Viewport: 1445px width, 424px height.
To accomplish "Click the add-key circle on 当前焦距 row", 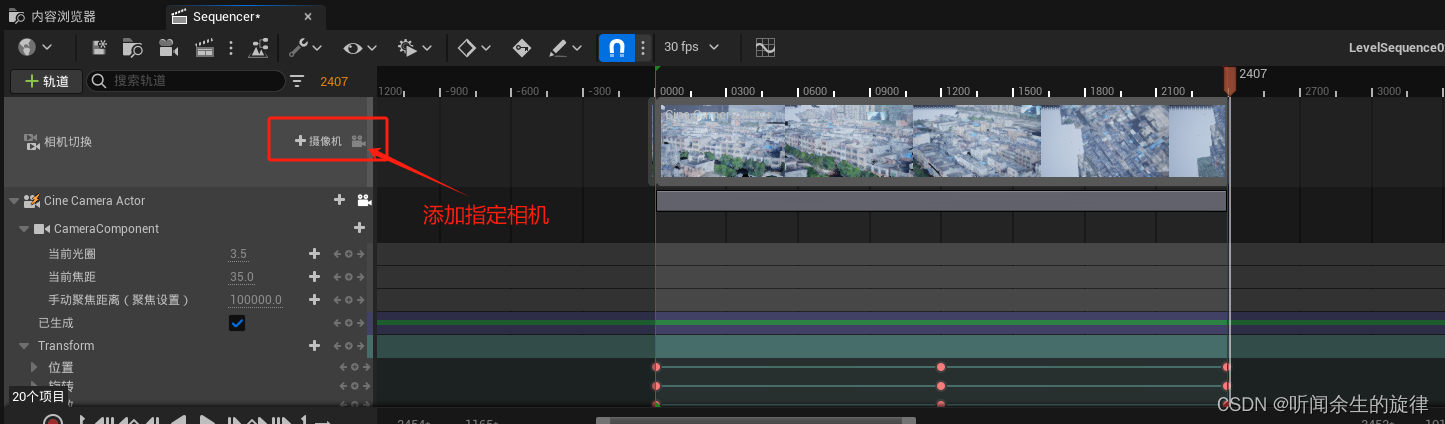I will (349, 277).
